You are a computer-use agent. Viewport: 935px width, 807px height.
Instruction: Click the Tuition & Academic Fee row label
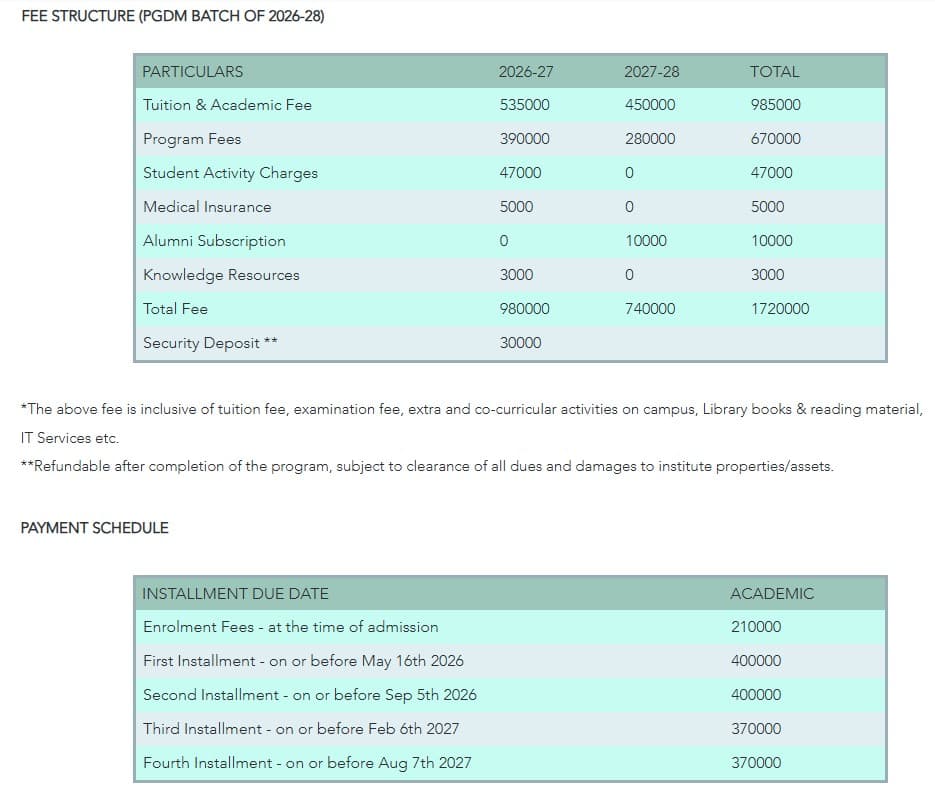[227, 105]
